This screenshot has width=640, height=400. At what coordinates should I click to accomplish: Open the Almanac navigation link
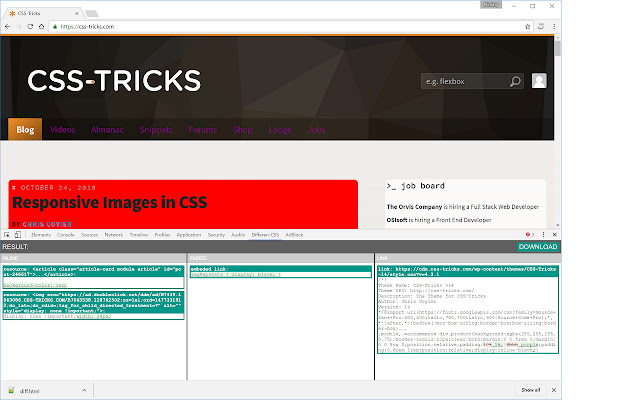pos(107,130)
